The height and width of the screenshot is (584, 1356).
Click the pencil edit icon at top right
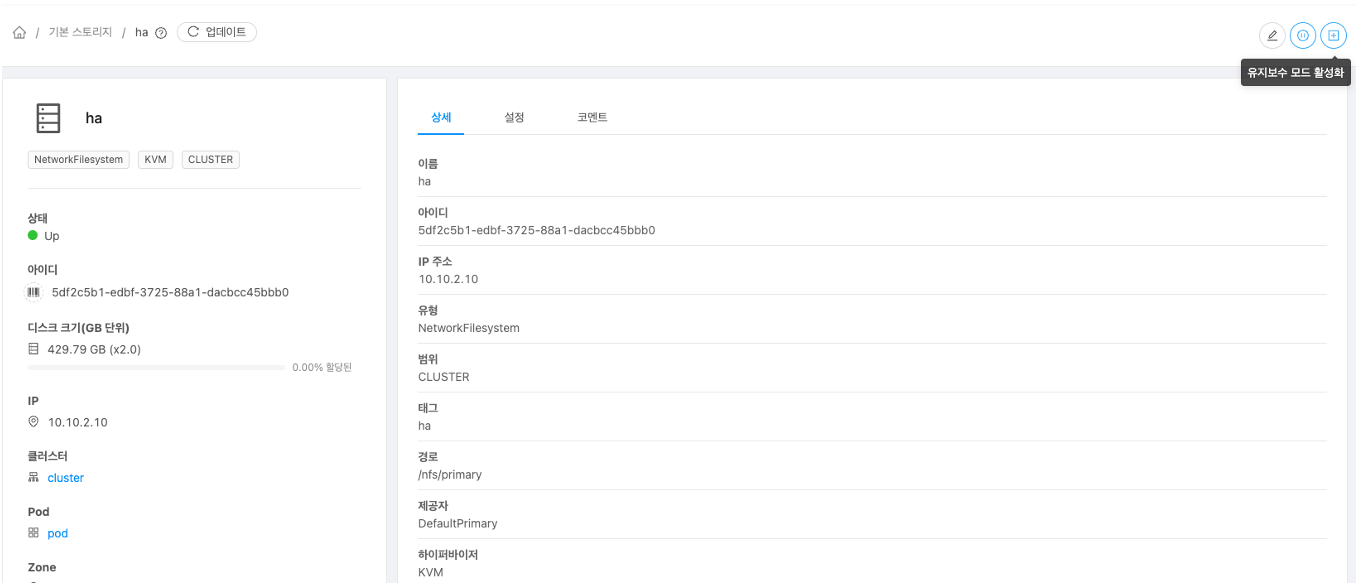click(x=1272, y=35)
